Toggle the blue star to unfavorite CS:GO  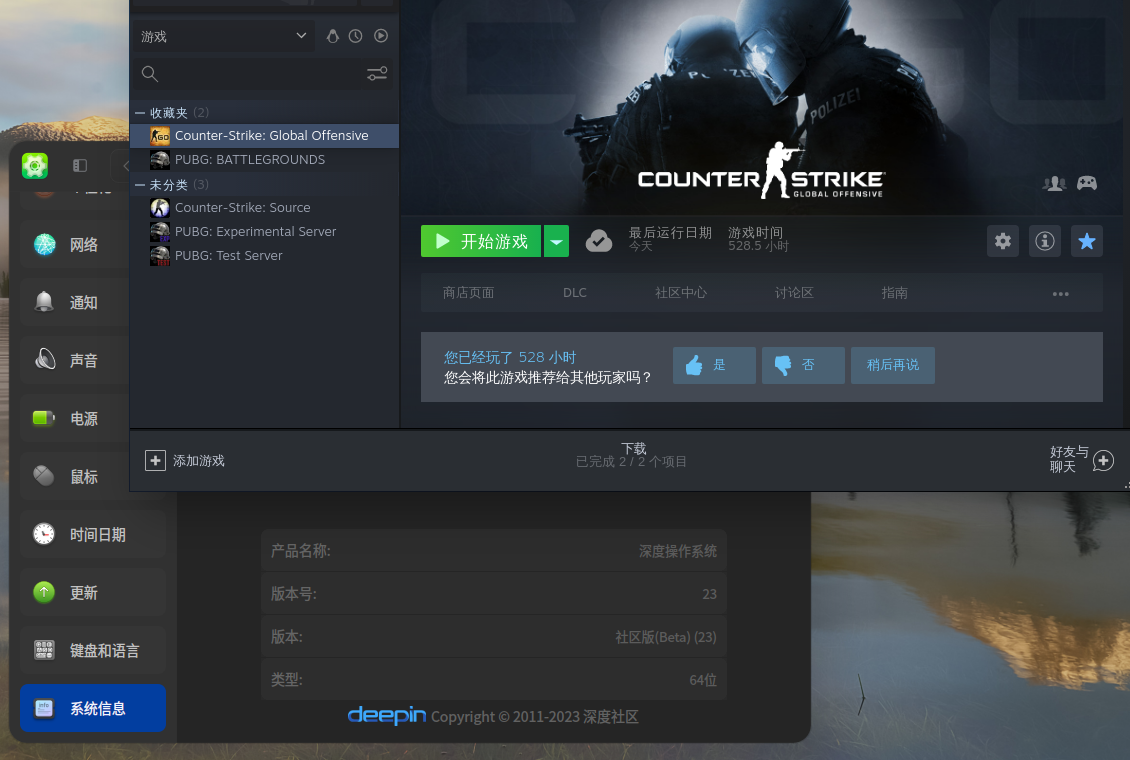pos(1087,241)
